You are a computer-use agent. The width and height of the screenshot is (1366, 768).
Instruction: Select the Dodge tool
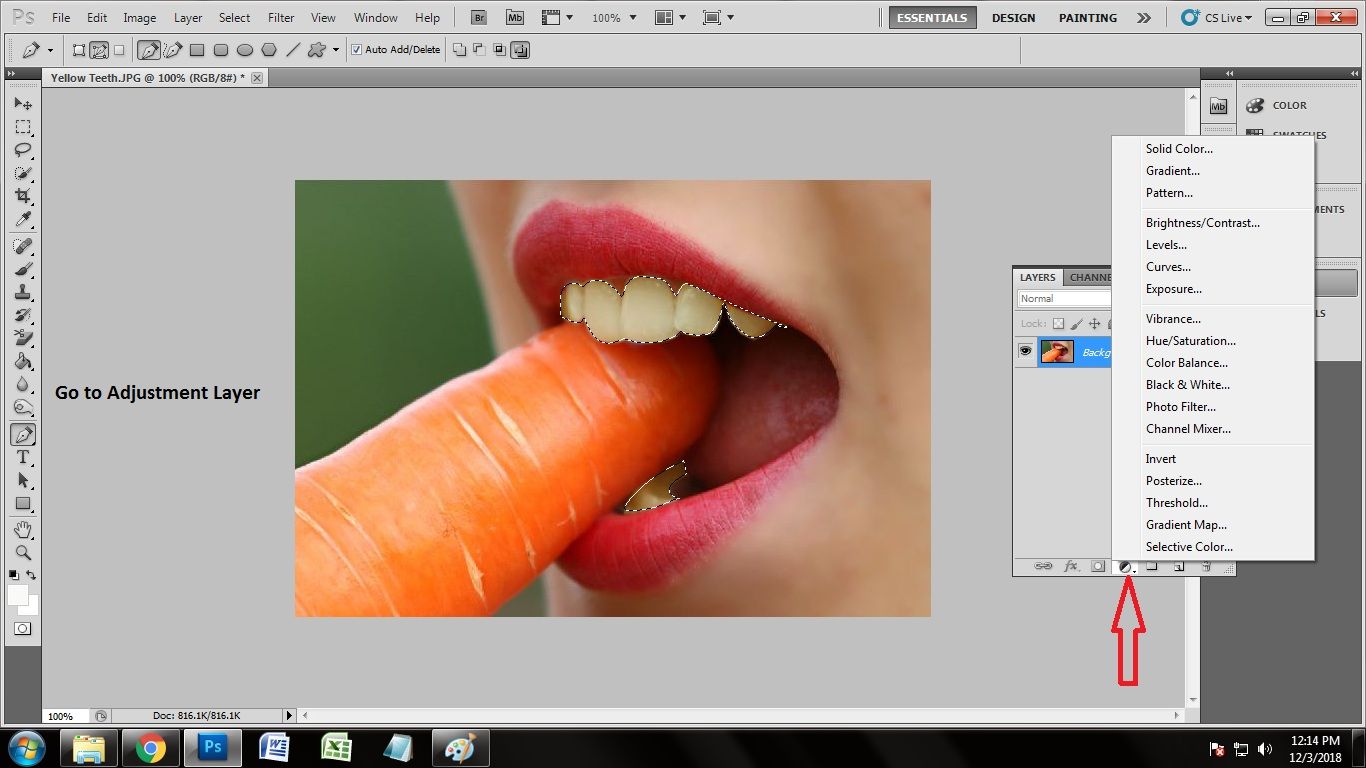[22, 407]
